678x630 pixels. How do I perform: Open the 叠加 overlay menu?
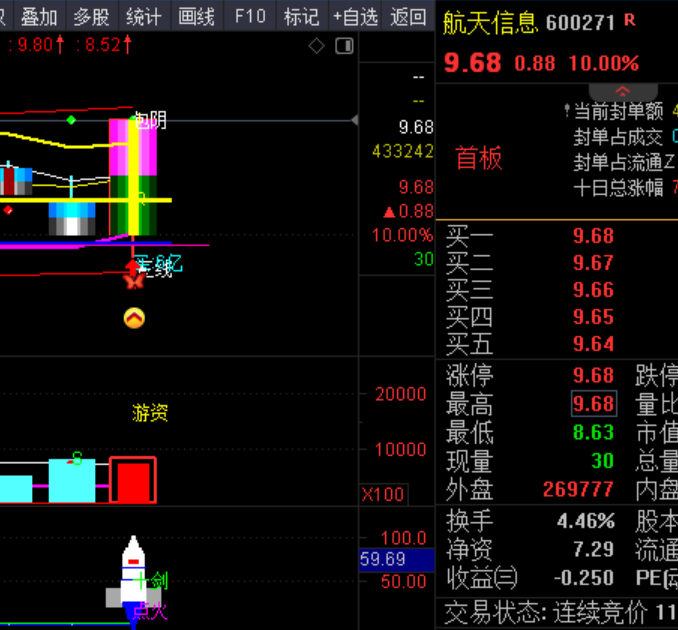tap(39, 17)
